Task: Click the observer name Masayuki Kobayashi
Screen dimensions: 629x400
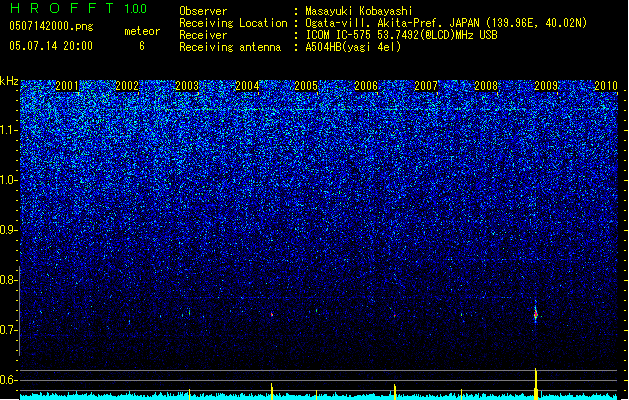Action: tap(359, 11)
